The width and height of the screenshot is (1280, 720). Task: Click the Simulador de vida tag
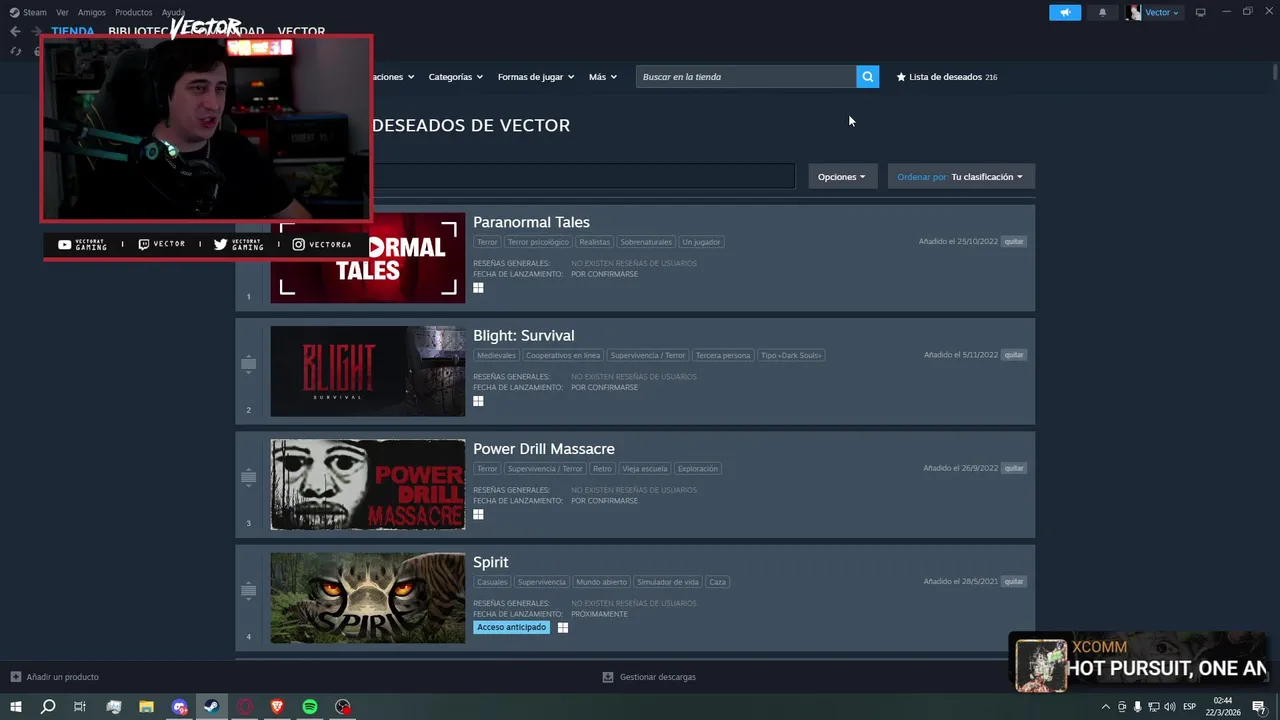coord(668,581)
